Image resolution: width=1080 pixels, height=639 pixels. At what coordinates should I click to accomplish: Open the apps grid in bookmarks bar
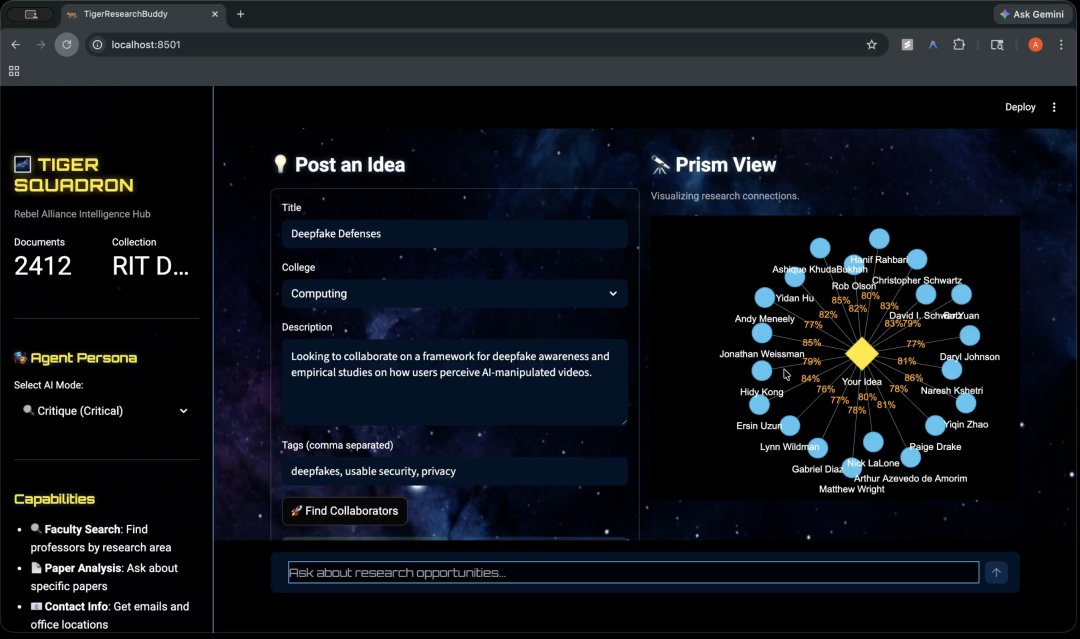coord(14,71)
